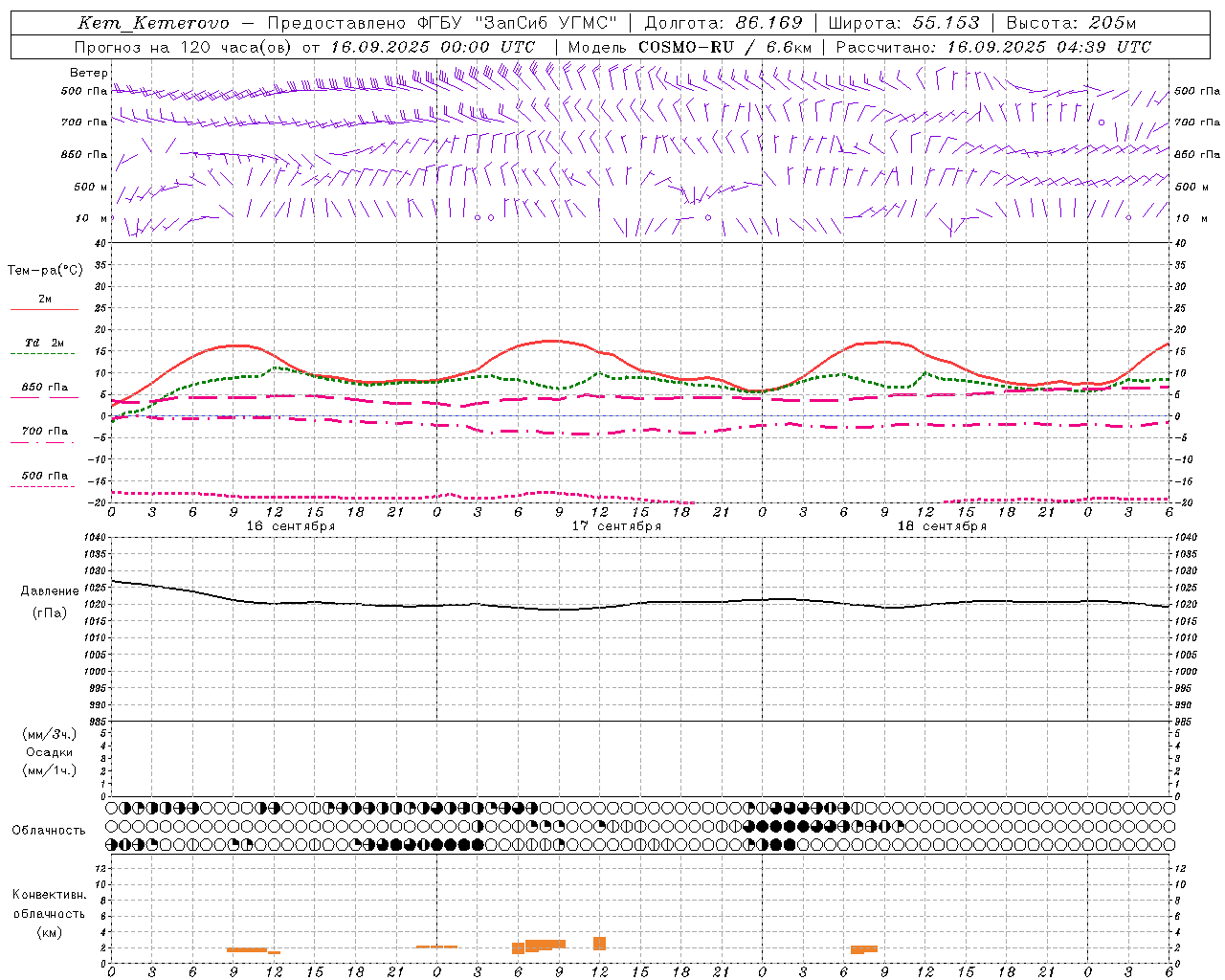Click the Широта: 55.153 value
The image size is (1225, 980).
pos(903,23)
